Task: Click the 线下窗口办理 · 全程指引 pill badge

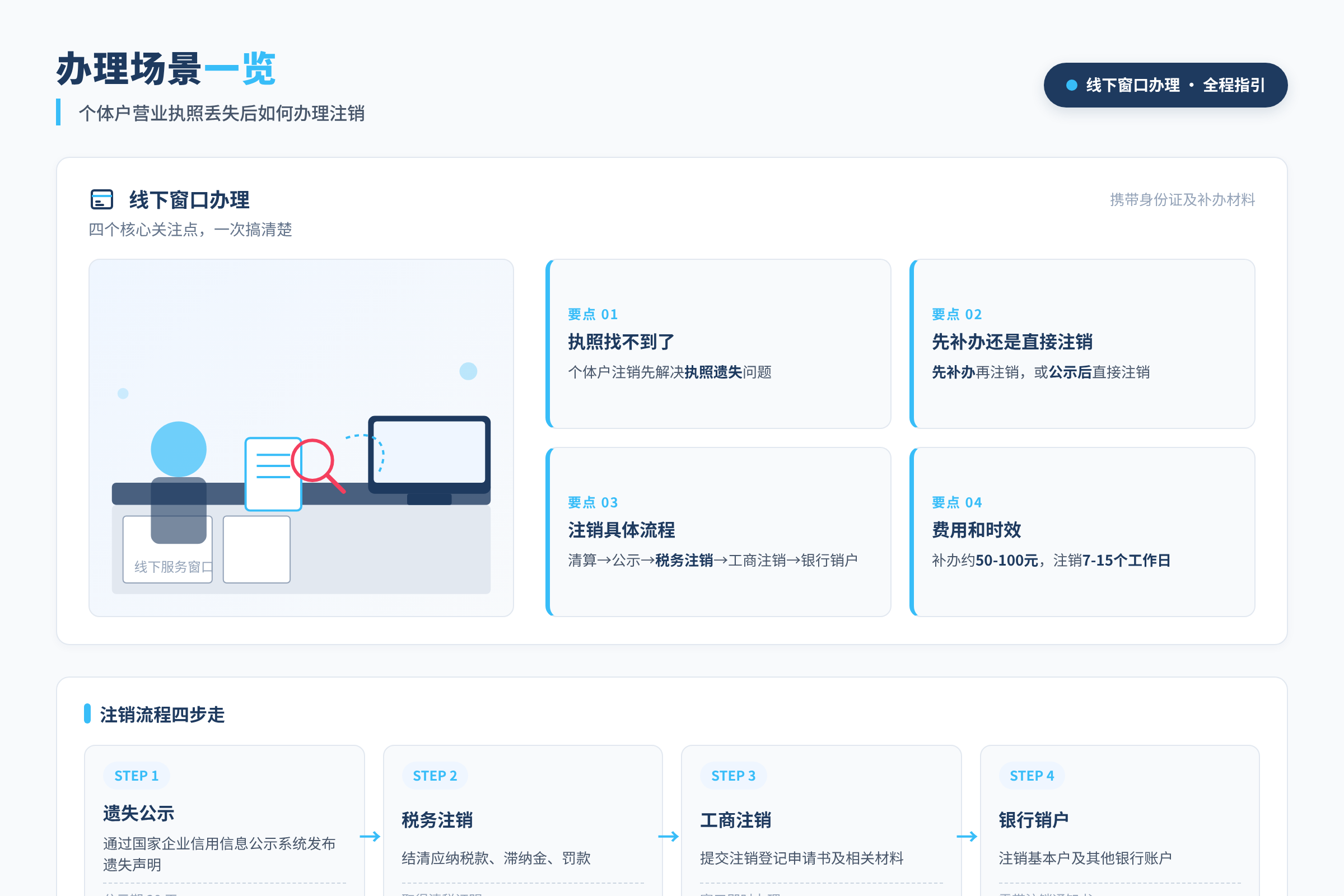Action: click(x=1165, y=85)
